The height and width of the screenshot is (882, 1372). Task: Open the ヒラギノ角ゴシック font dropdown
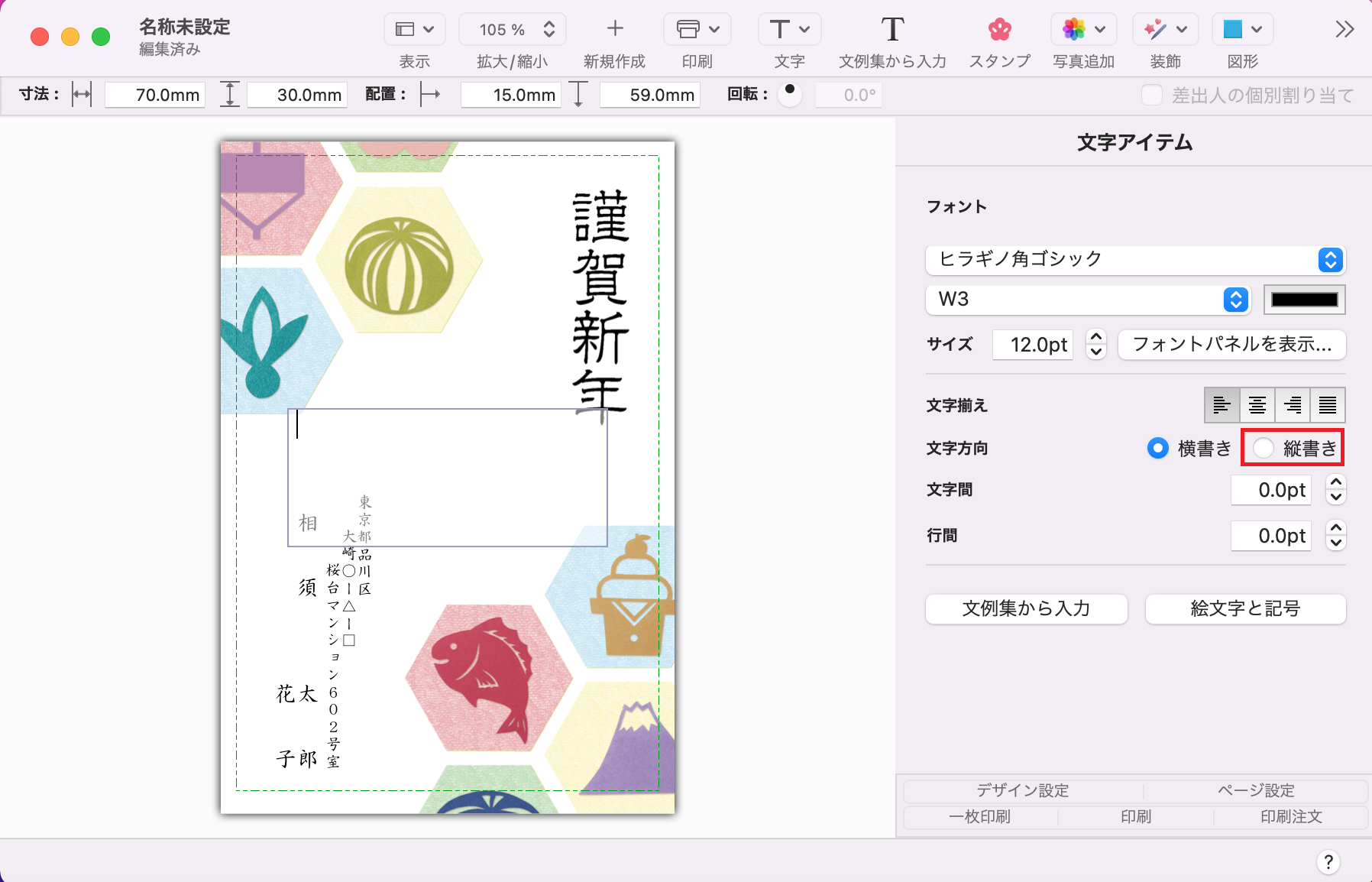click(x=1134, y=260)
